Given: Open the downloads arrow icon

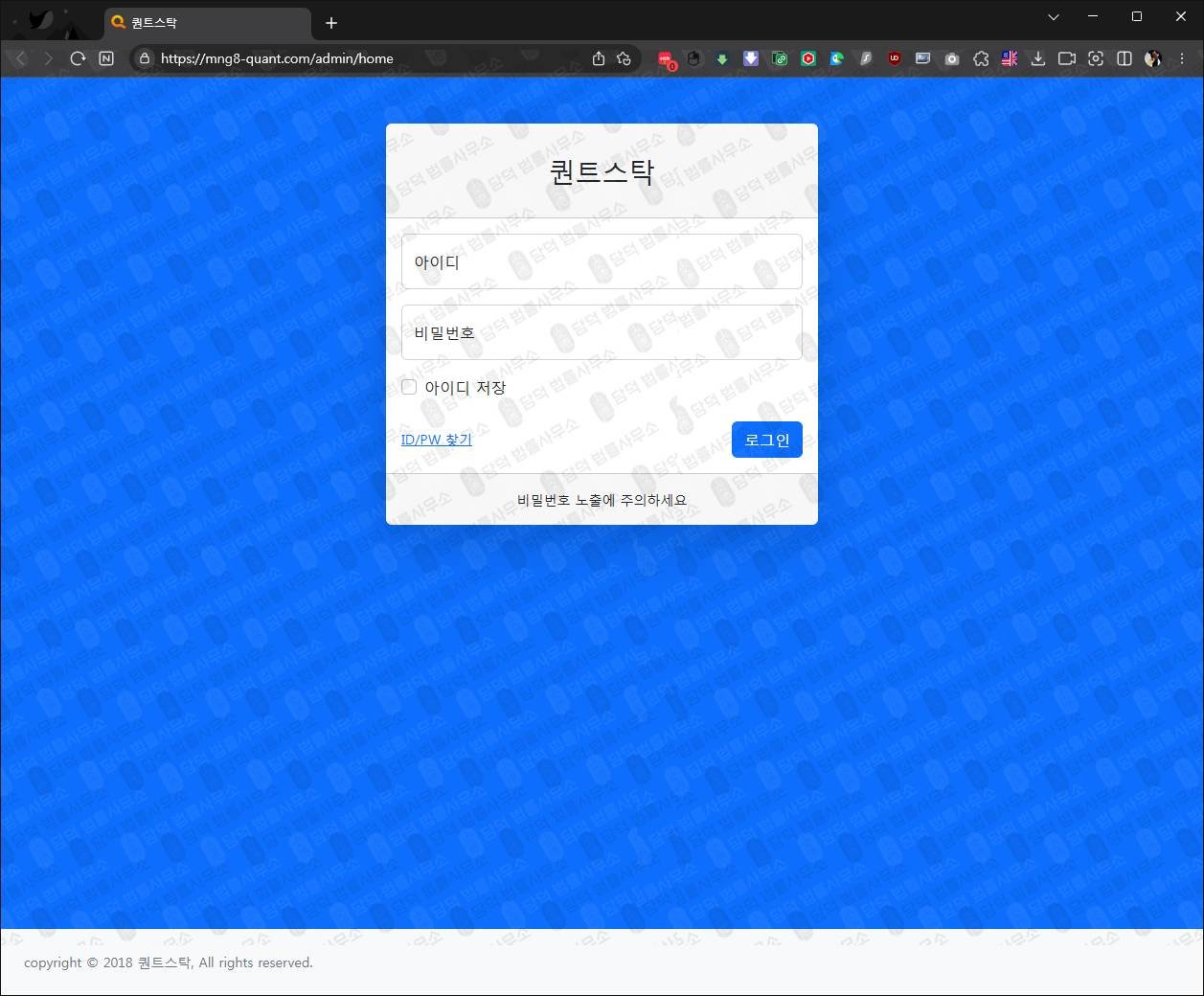Looking at the screenshot, I should (1037, 58).
